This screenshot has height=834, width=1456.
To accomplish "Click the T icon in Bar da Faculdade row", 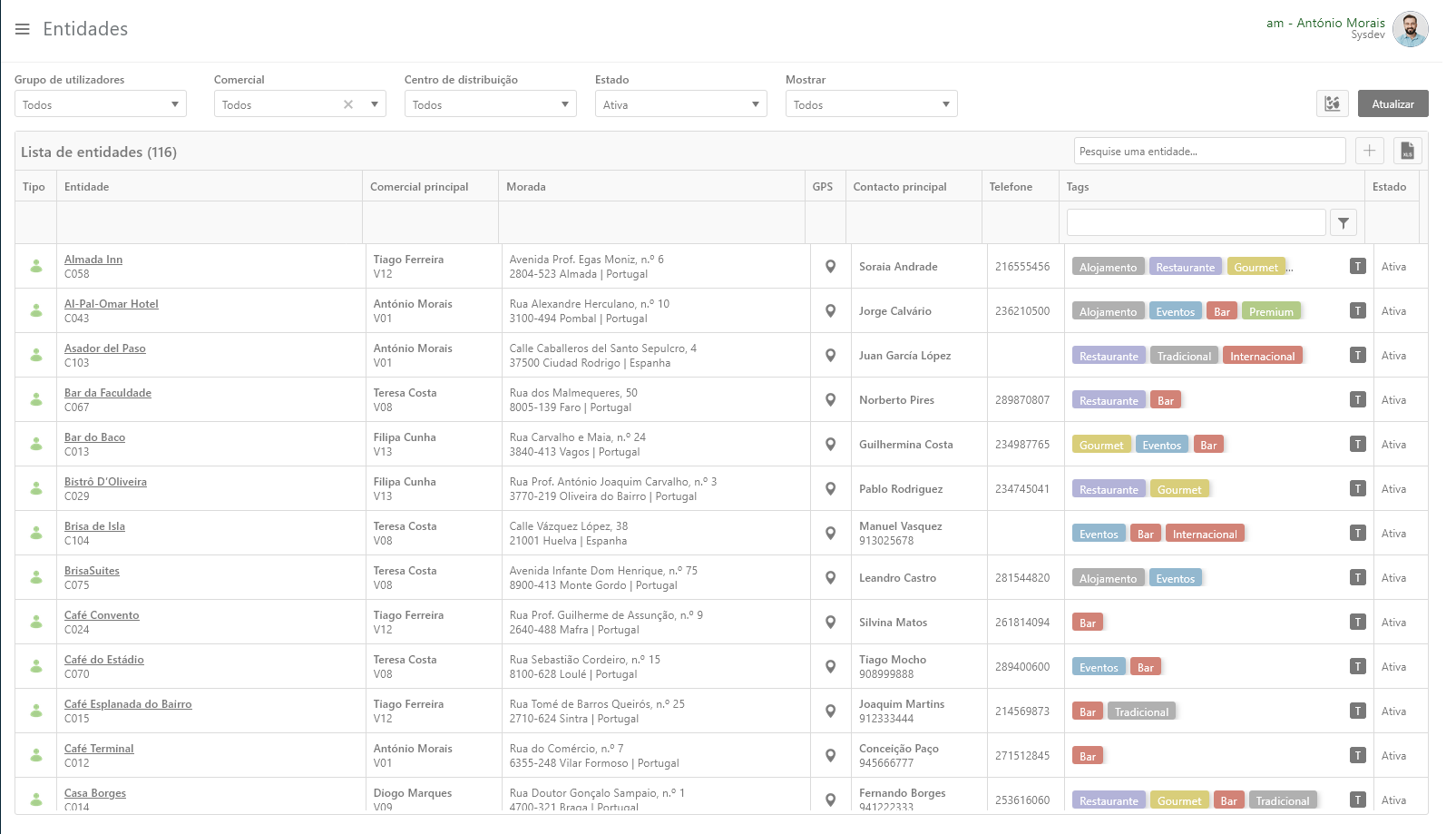I will coord(1357,400).
